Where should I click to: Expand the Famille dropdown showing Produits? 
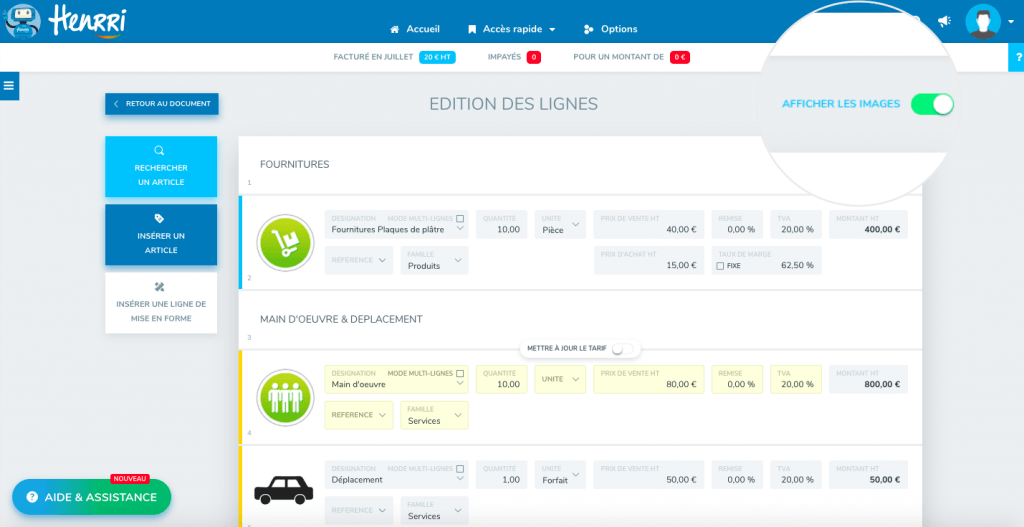[x=434, y=260]
